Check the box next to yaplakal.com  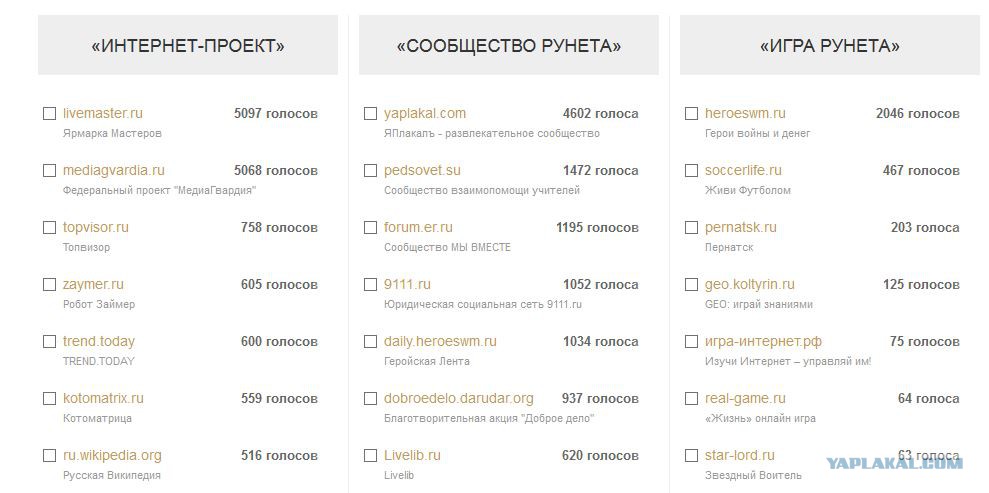click(x=370, y=113)
